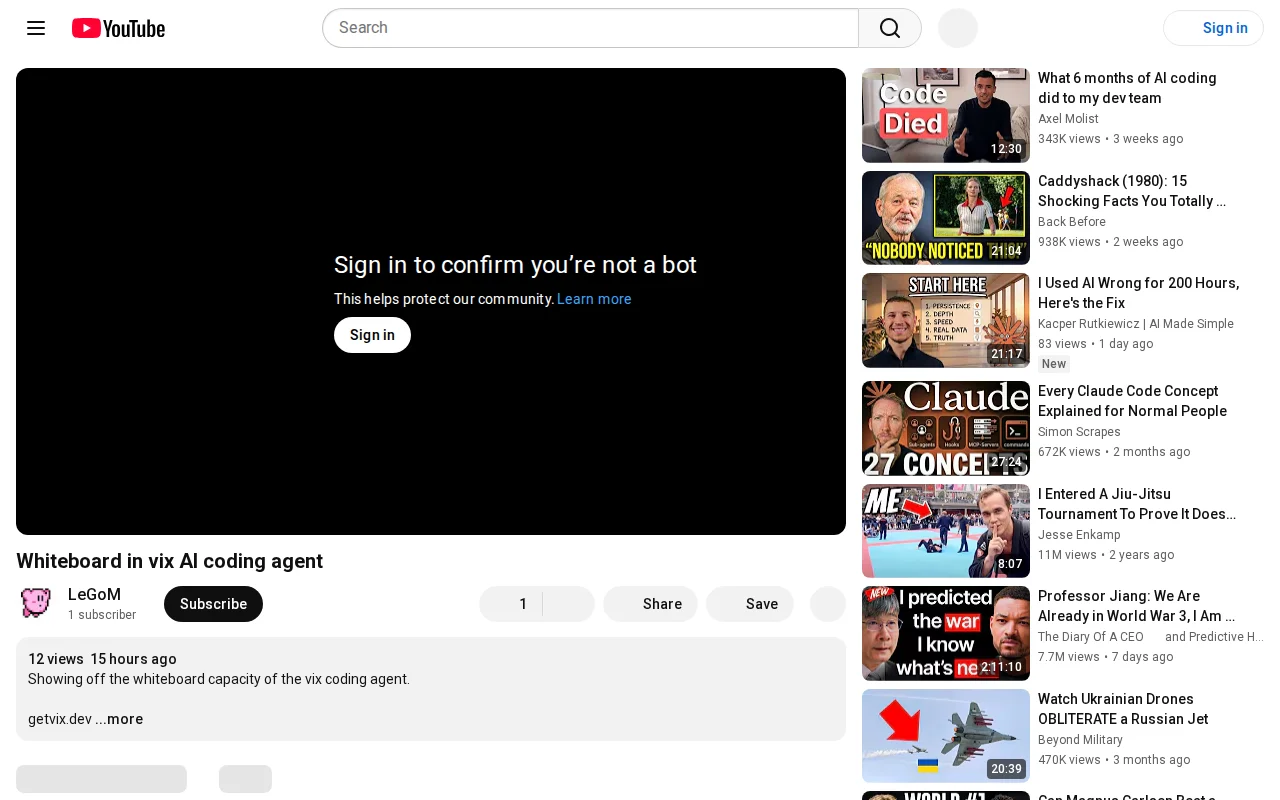The width and height of the screenshot is (1280, 800).
Task: Open title 'Professor Jiang: We Are Already in World War 3'
Action: (1137, 606)
